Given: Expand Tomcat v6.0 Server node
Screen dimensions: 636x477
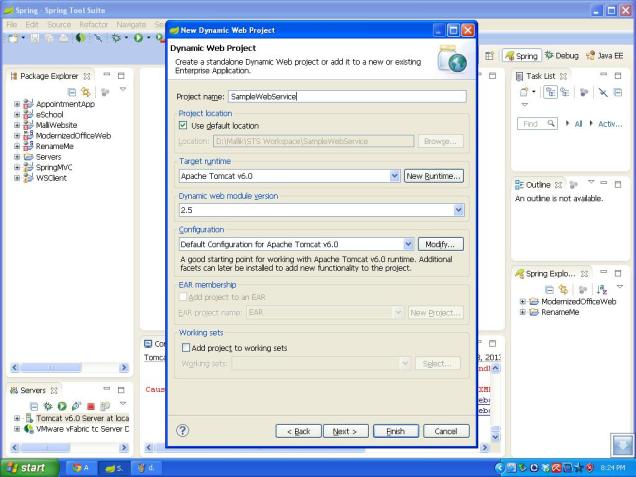Looking at the screenshot, I should click(17, 418).
